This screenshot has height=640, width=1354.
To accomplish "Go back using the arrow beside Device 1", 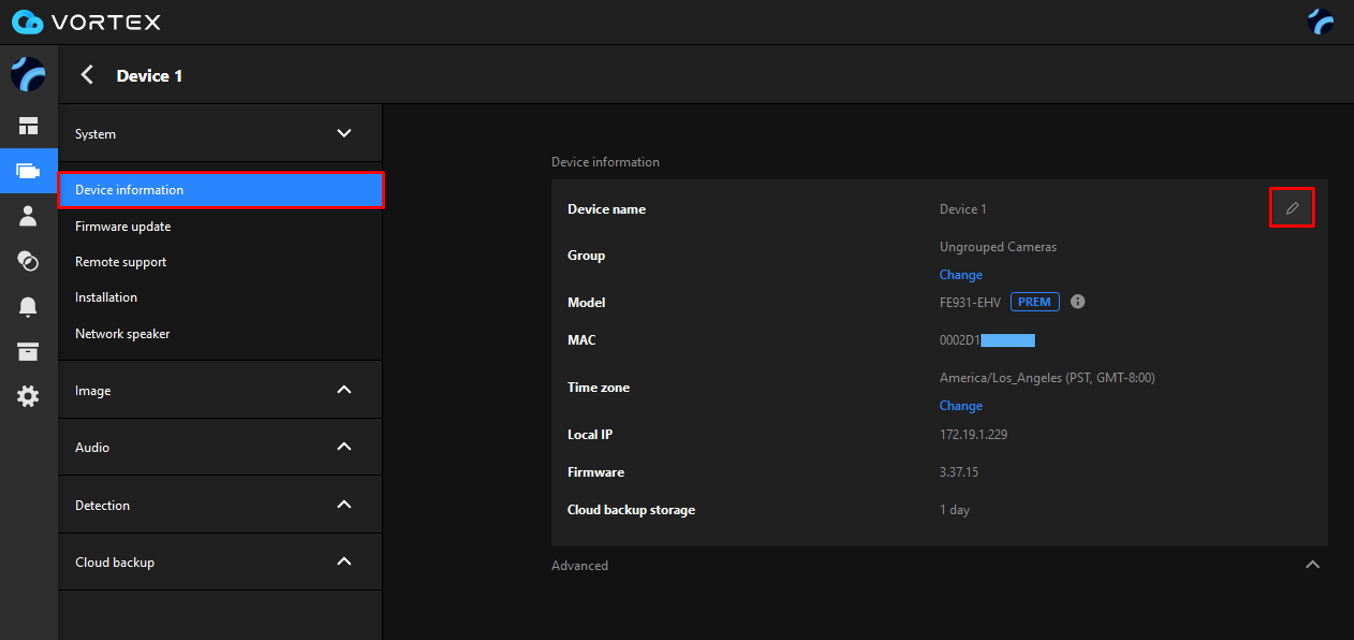I will pos(88,75).
